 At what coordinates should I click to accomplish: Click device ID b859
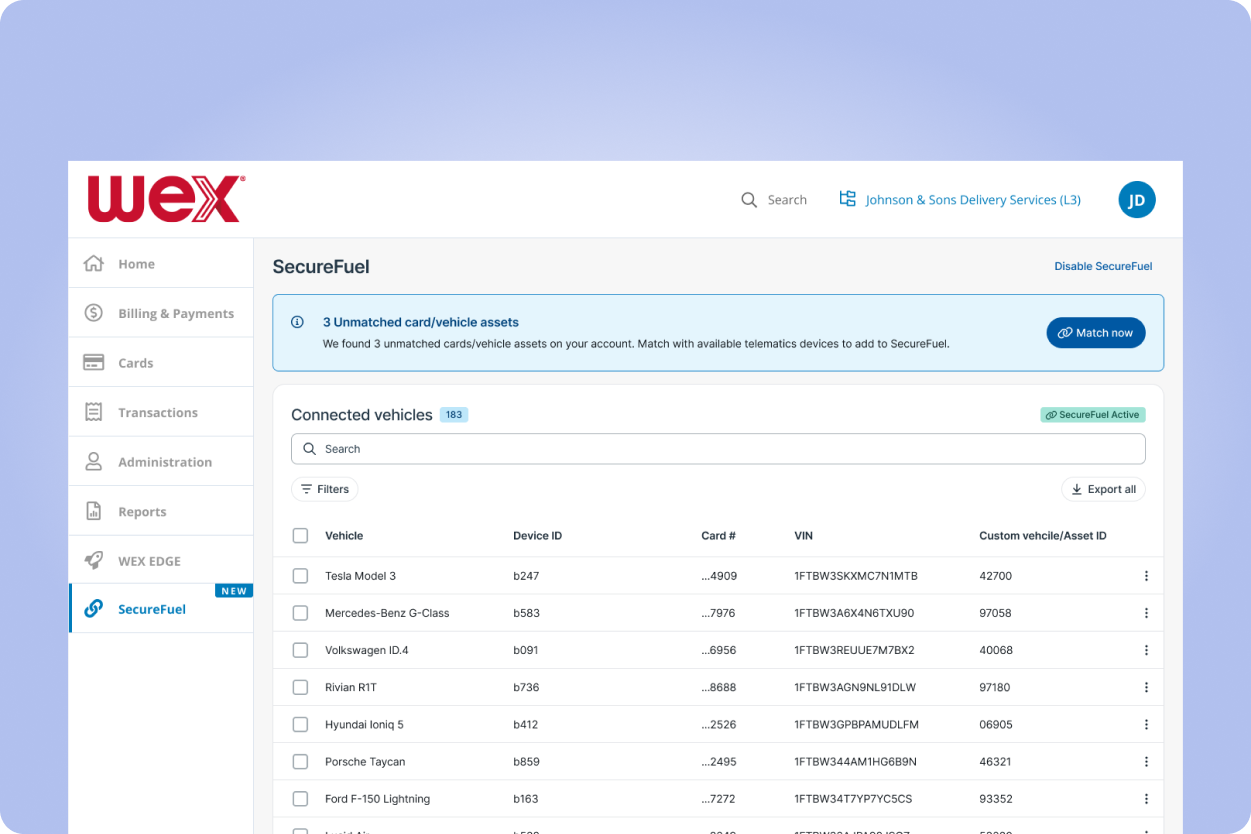click(x=526, y=761)
